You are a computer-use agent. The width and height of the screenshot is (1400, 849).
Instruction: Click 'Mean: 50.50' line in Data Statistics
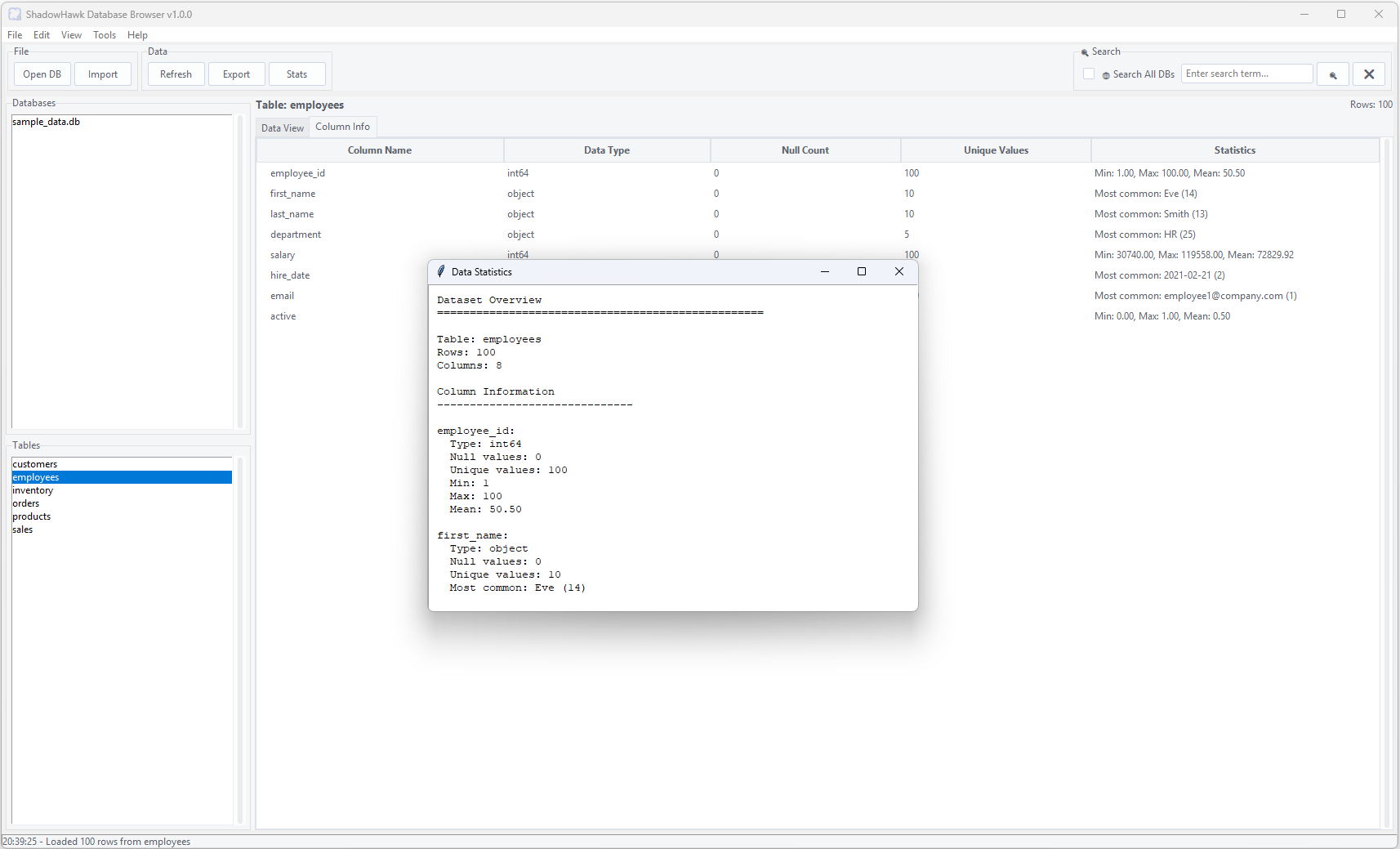pyautogui.click(x=485, y=509)
